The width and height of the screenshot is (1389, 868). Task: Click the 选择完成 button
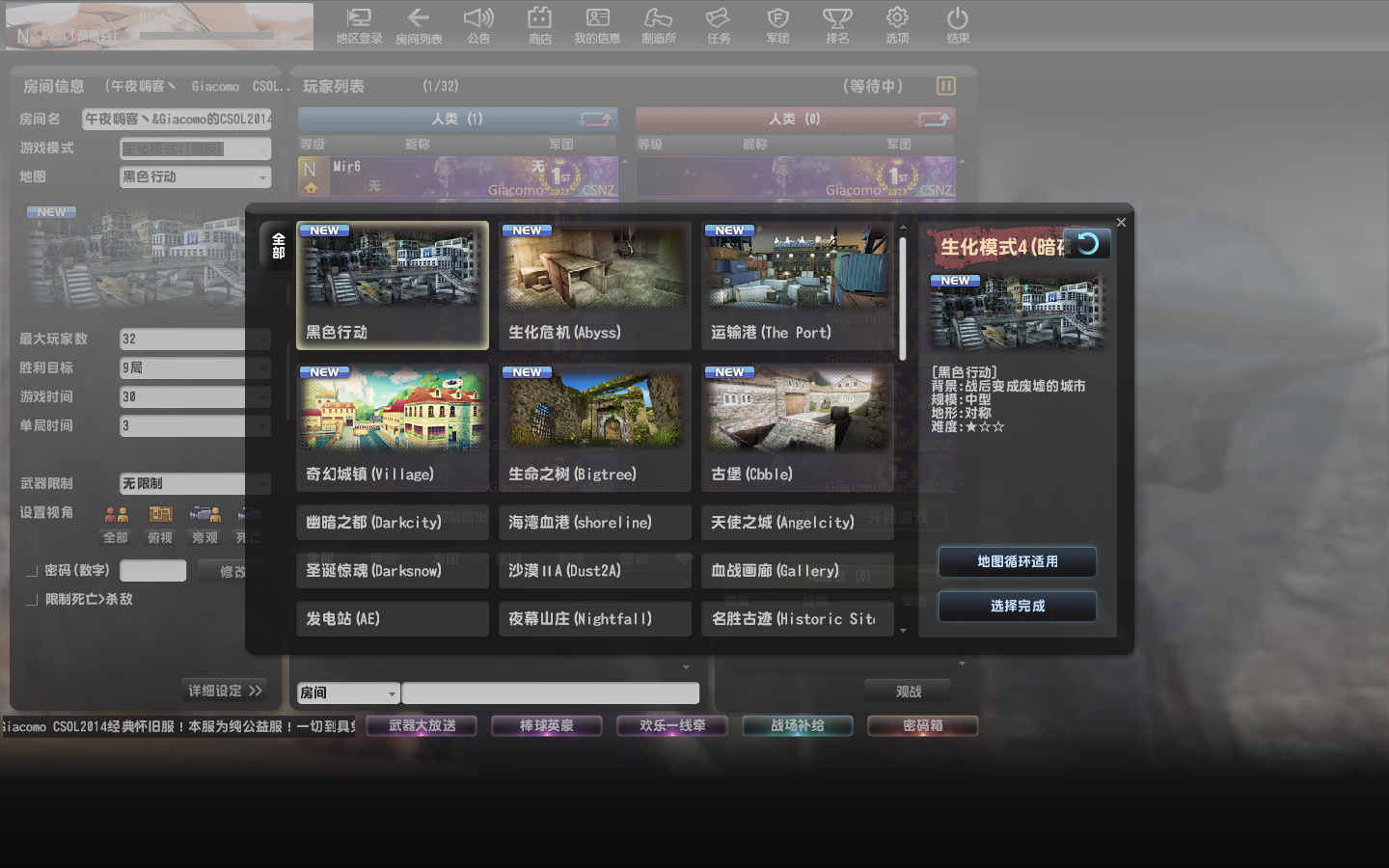tap(1017, 607)
